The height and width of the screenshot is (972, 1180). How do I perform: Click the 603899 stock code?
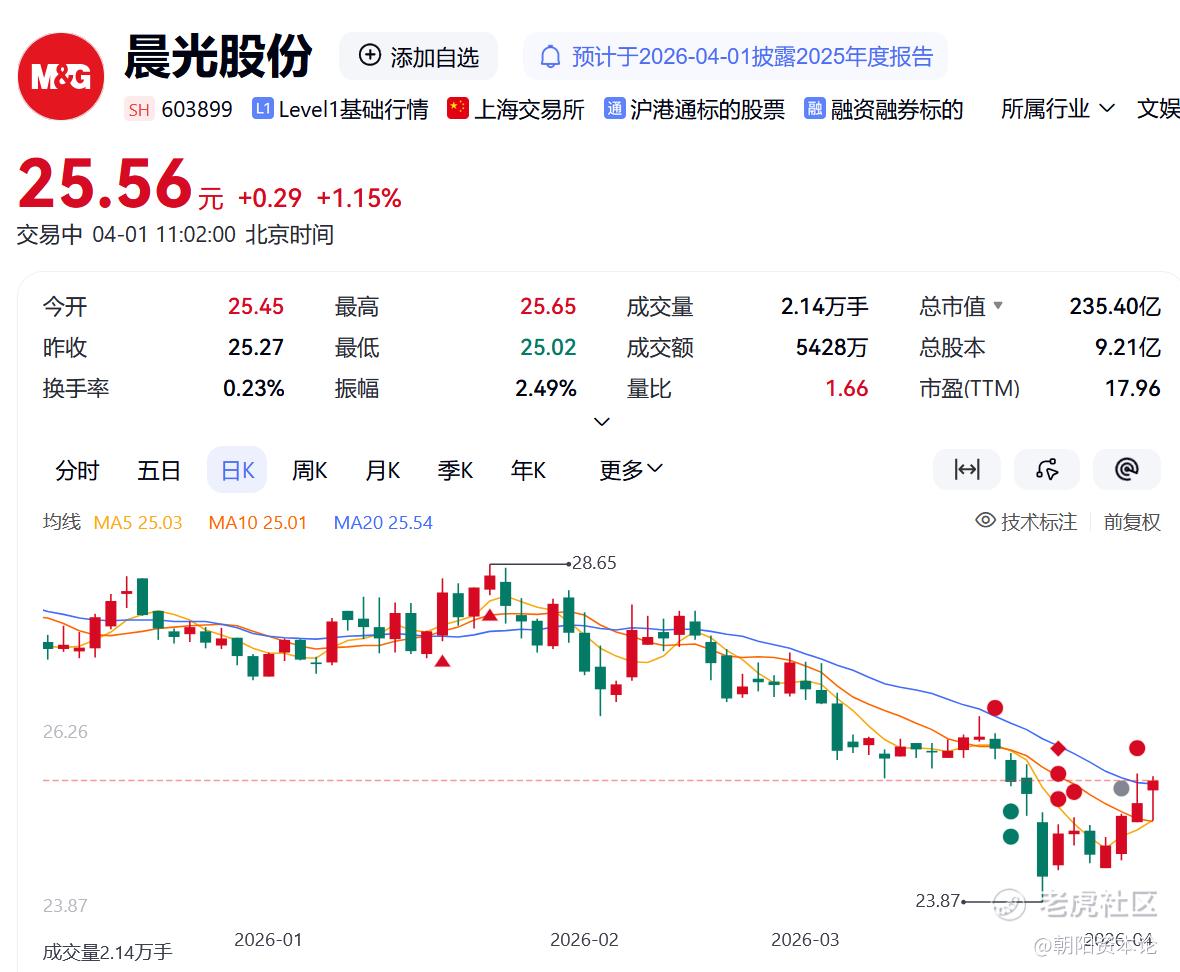pos(197,110)
